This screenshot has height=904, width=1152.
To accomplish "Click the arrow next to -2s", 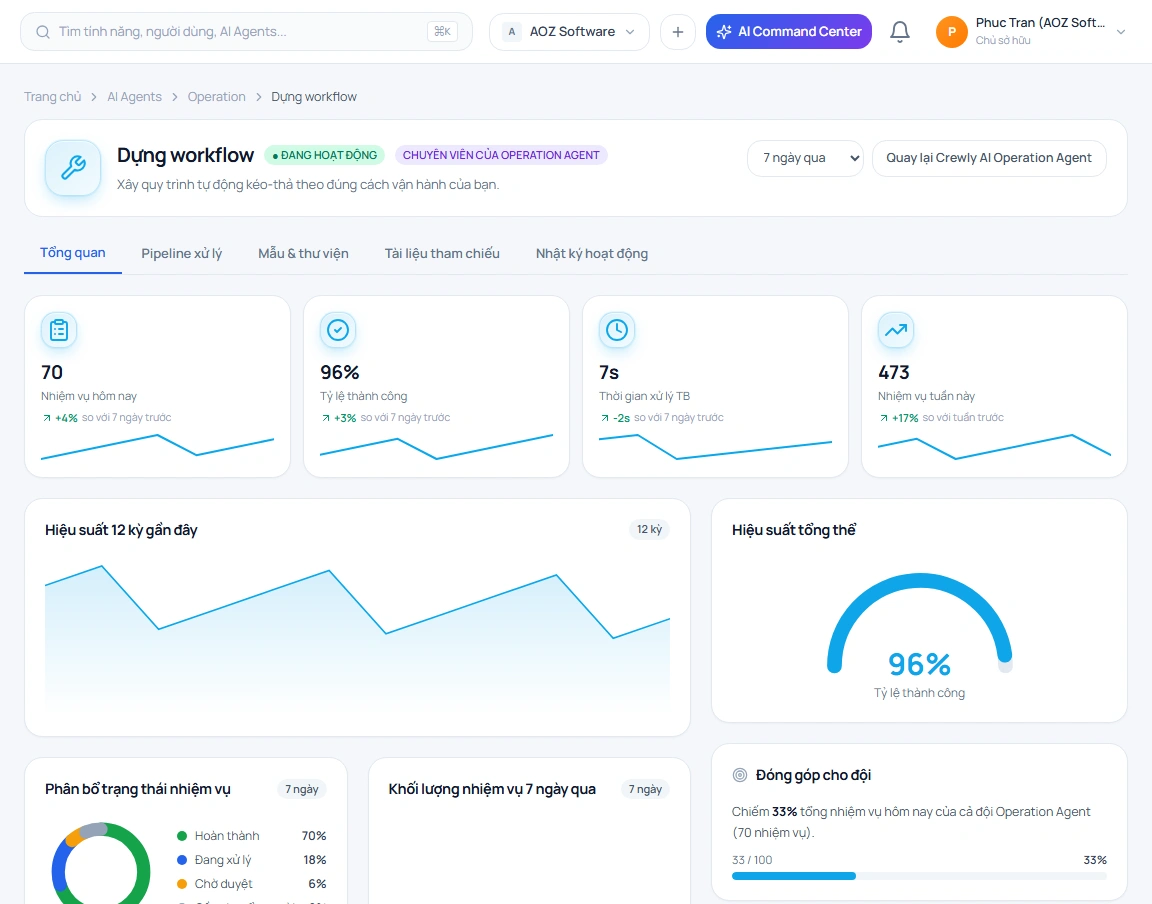I will 605,417.
